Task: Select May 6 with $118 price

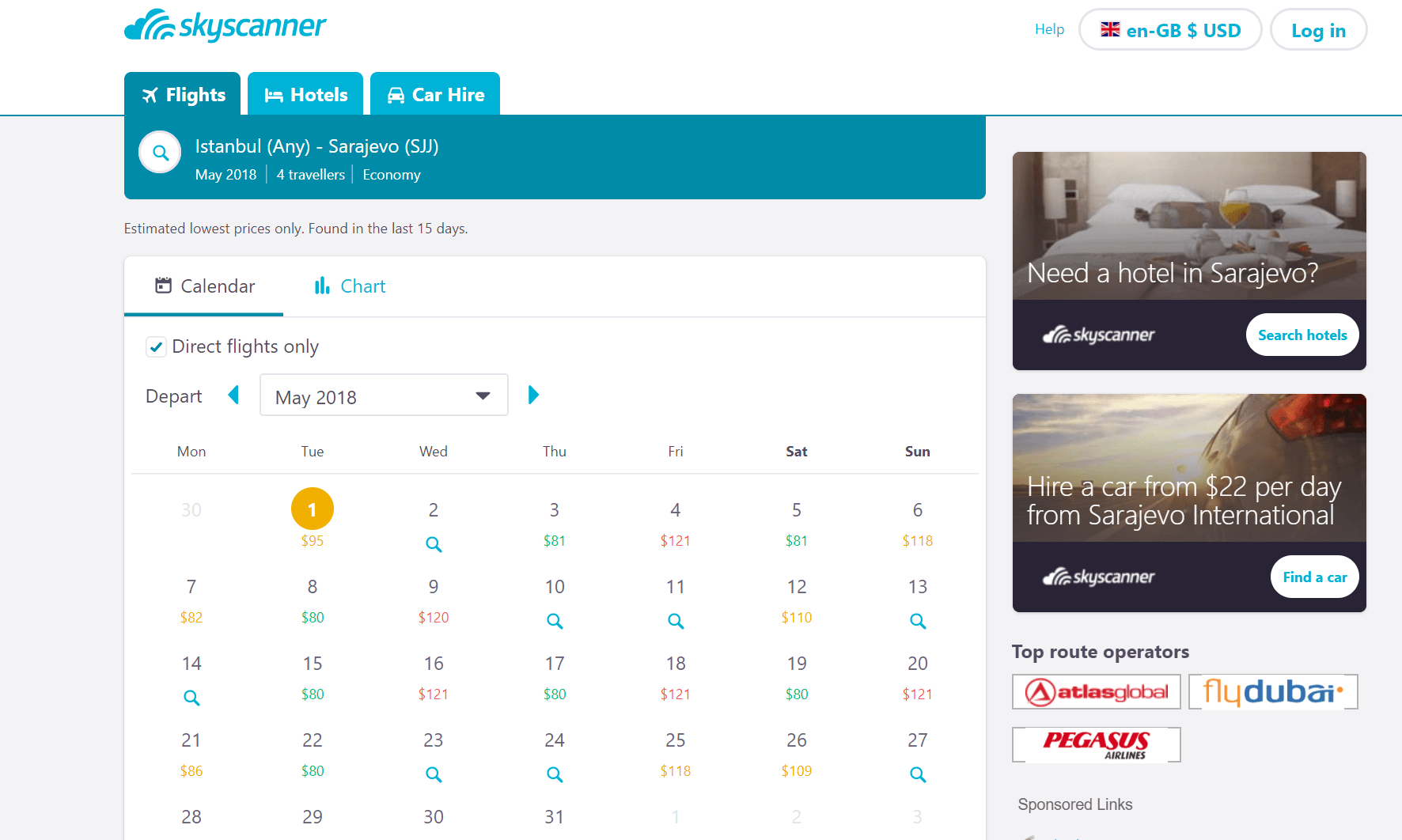Action: coord(918,524)
